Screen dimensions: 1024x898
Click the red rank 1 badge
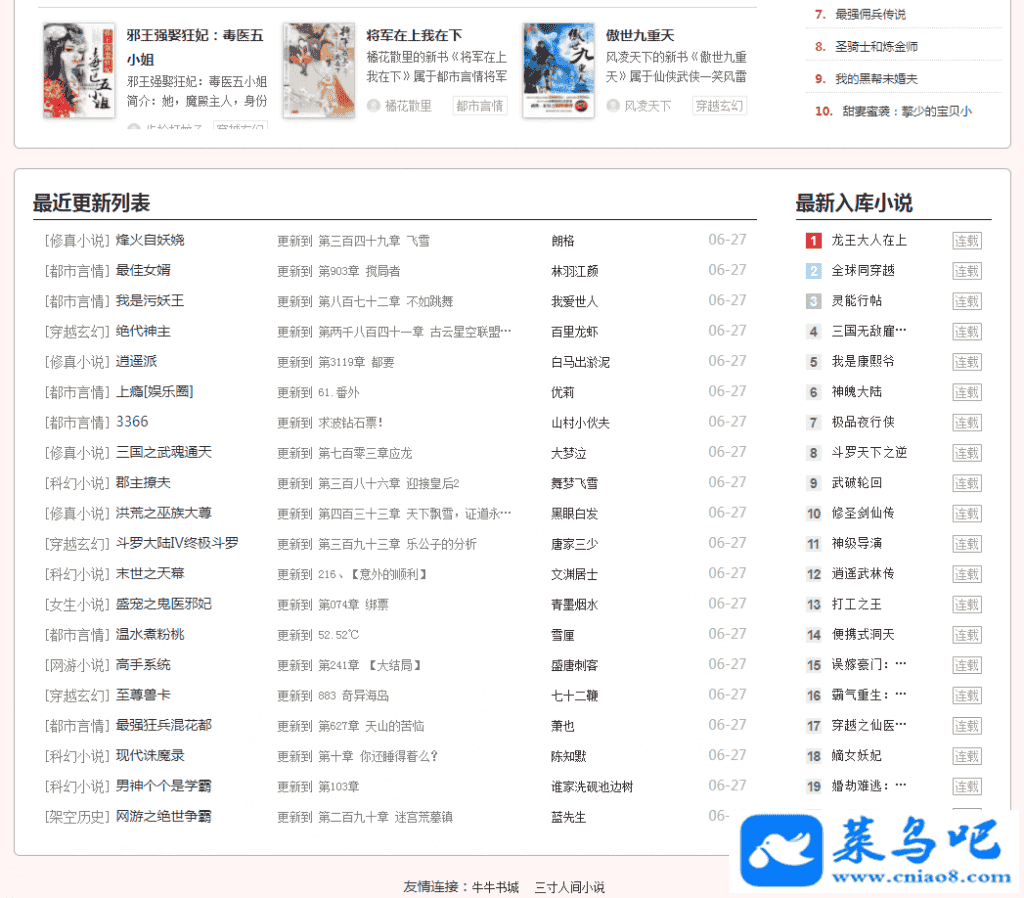[x=813, y=241]
